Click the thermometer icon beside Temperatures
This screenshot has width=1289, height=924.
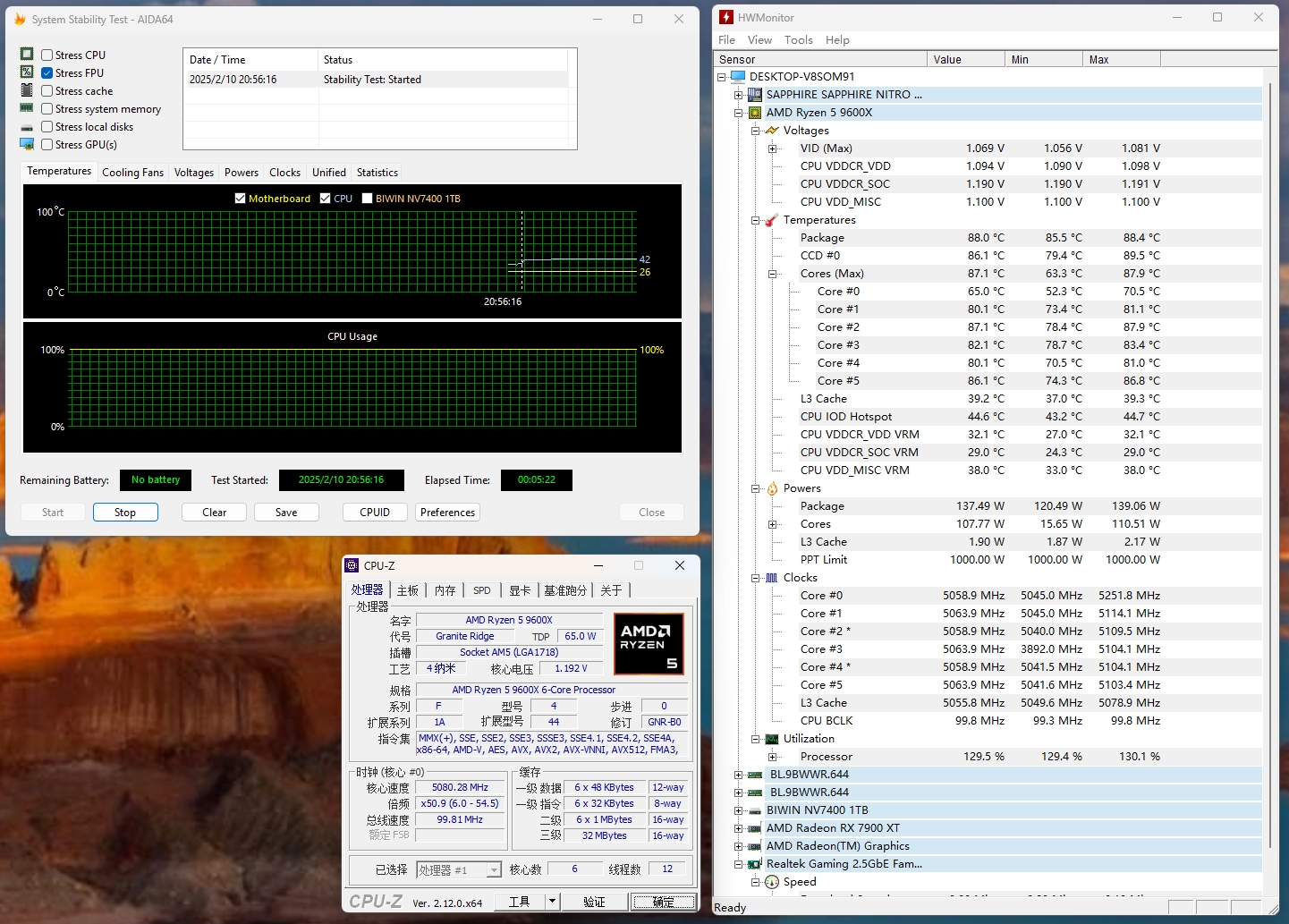pyautogui.click(x=772, y=219)
